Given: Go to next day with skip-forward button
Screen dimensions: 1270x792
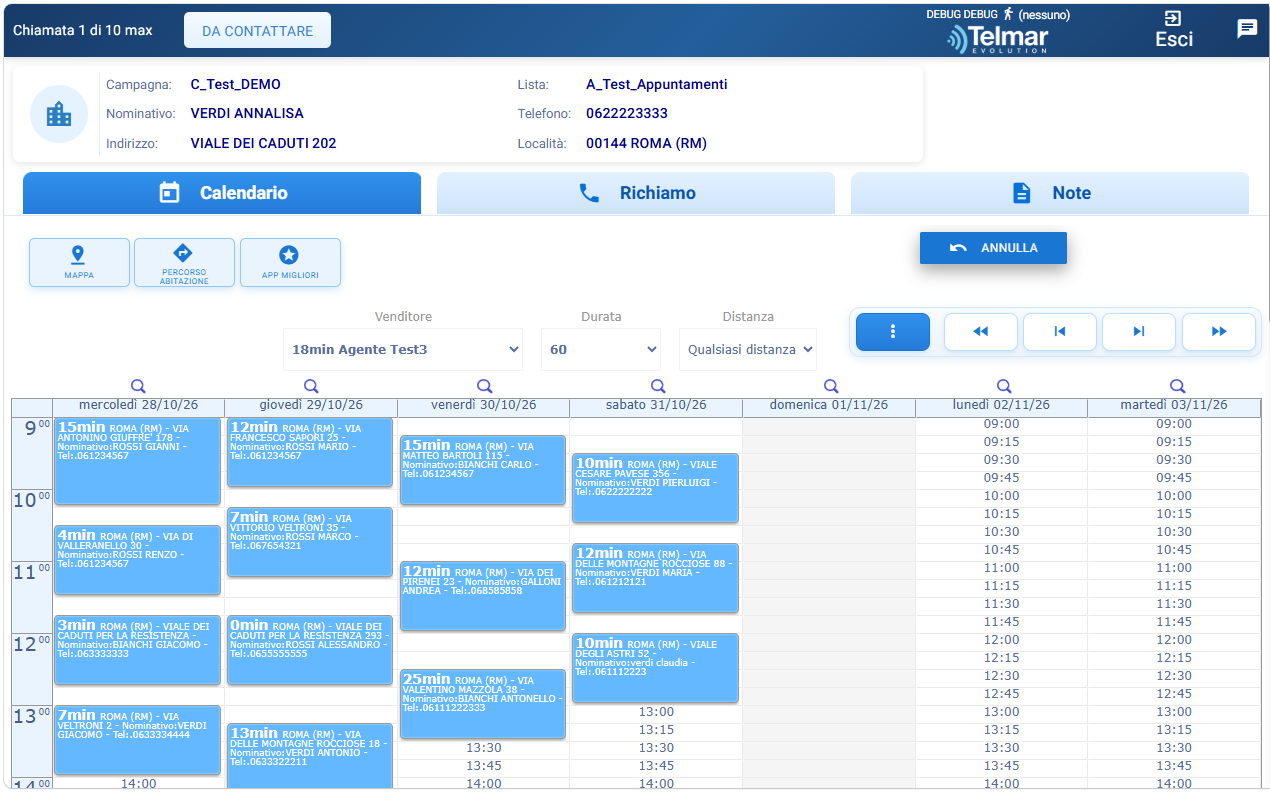Looking at the screenshot, I should [1139, 332].
